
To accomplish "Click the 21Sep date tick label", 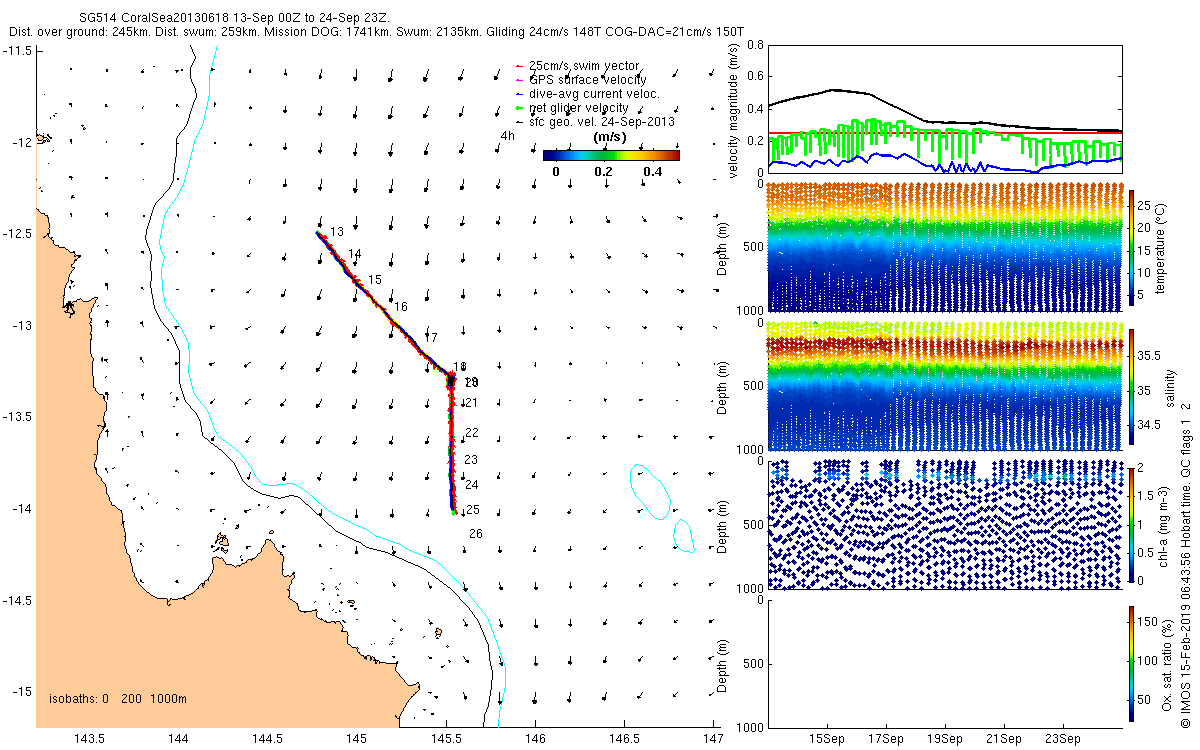I will (x=1004, y=740).
